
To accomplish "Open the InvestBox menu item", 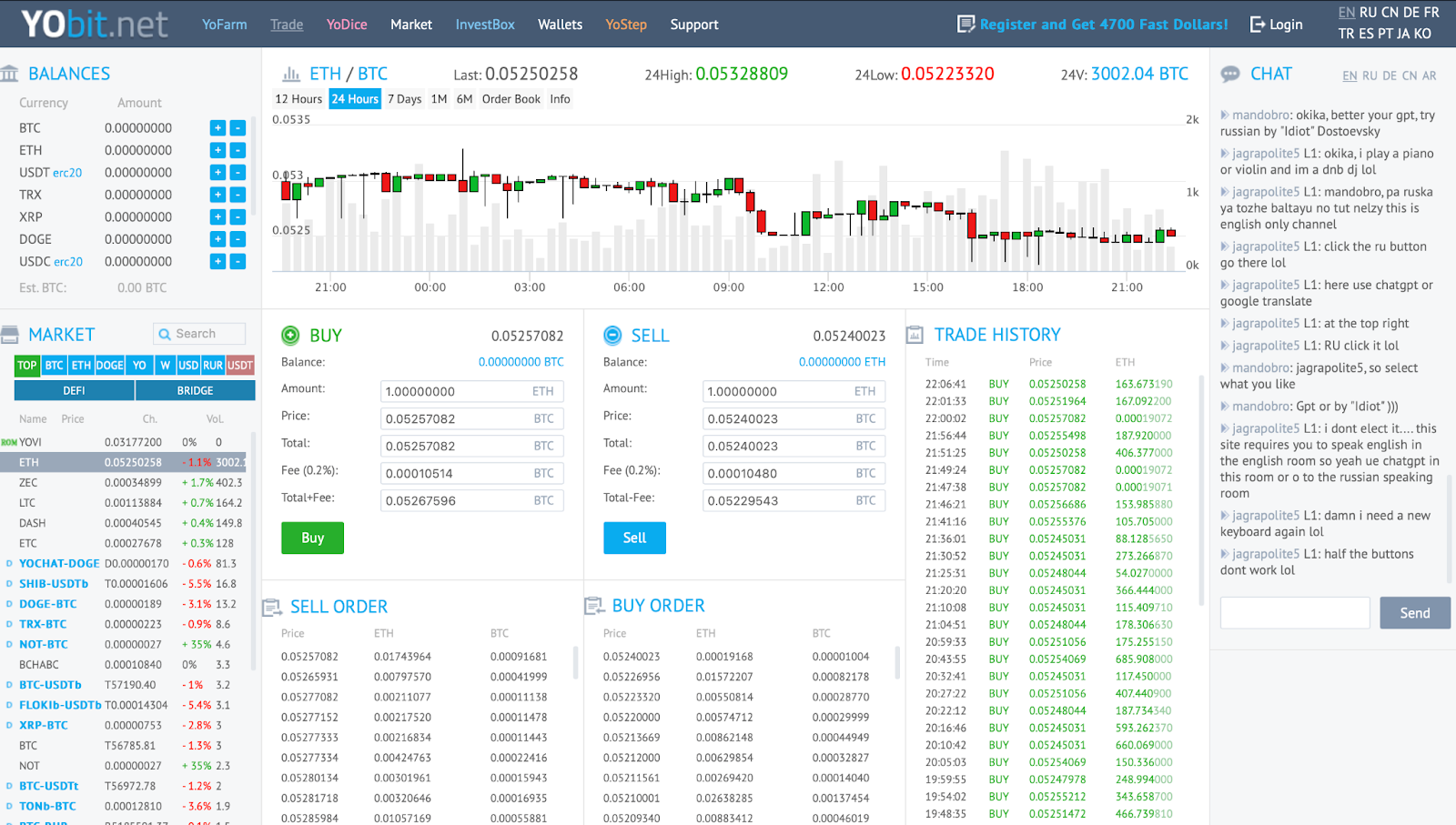I will coord(485,25).
